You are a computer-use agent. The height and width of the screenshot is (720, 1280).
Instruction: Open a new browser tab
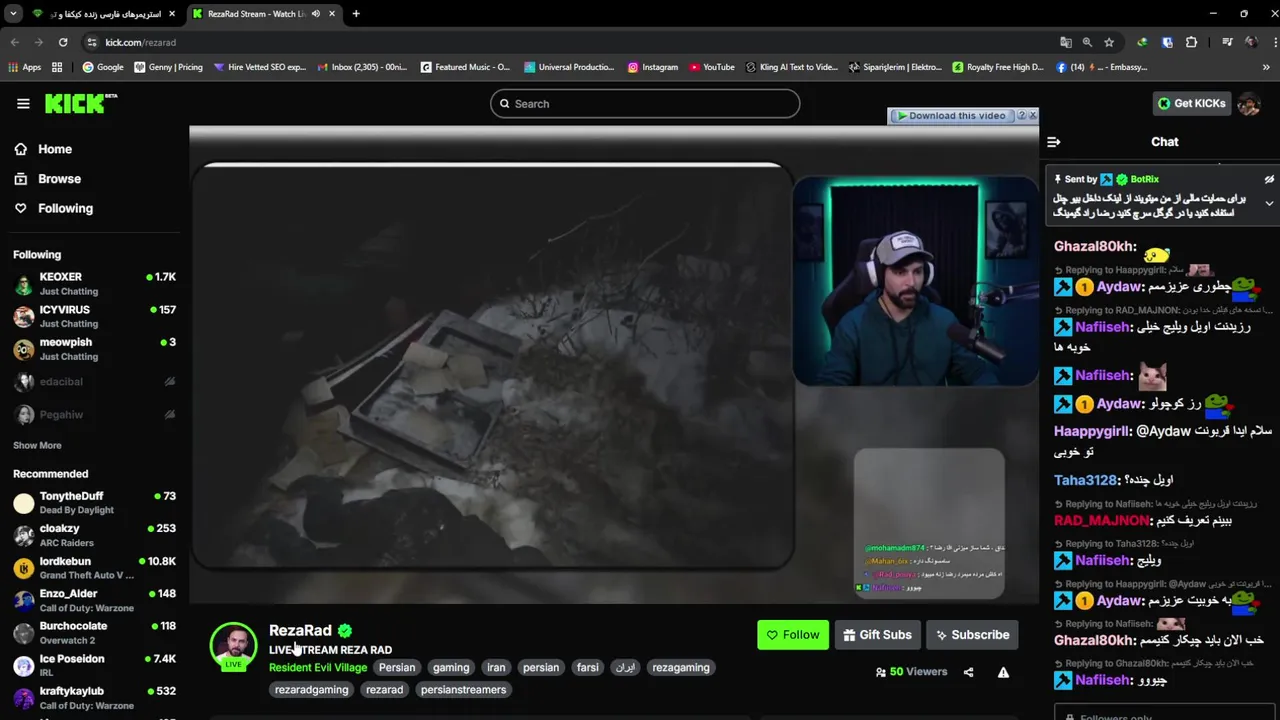(x=356, y=14)
